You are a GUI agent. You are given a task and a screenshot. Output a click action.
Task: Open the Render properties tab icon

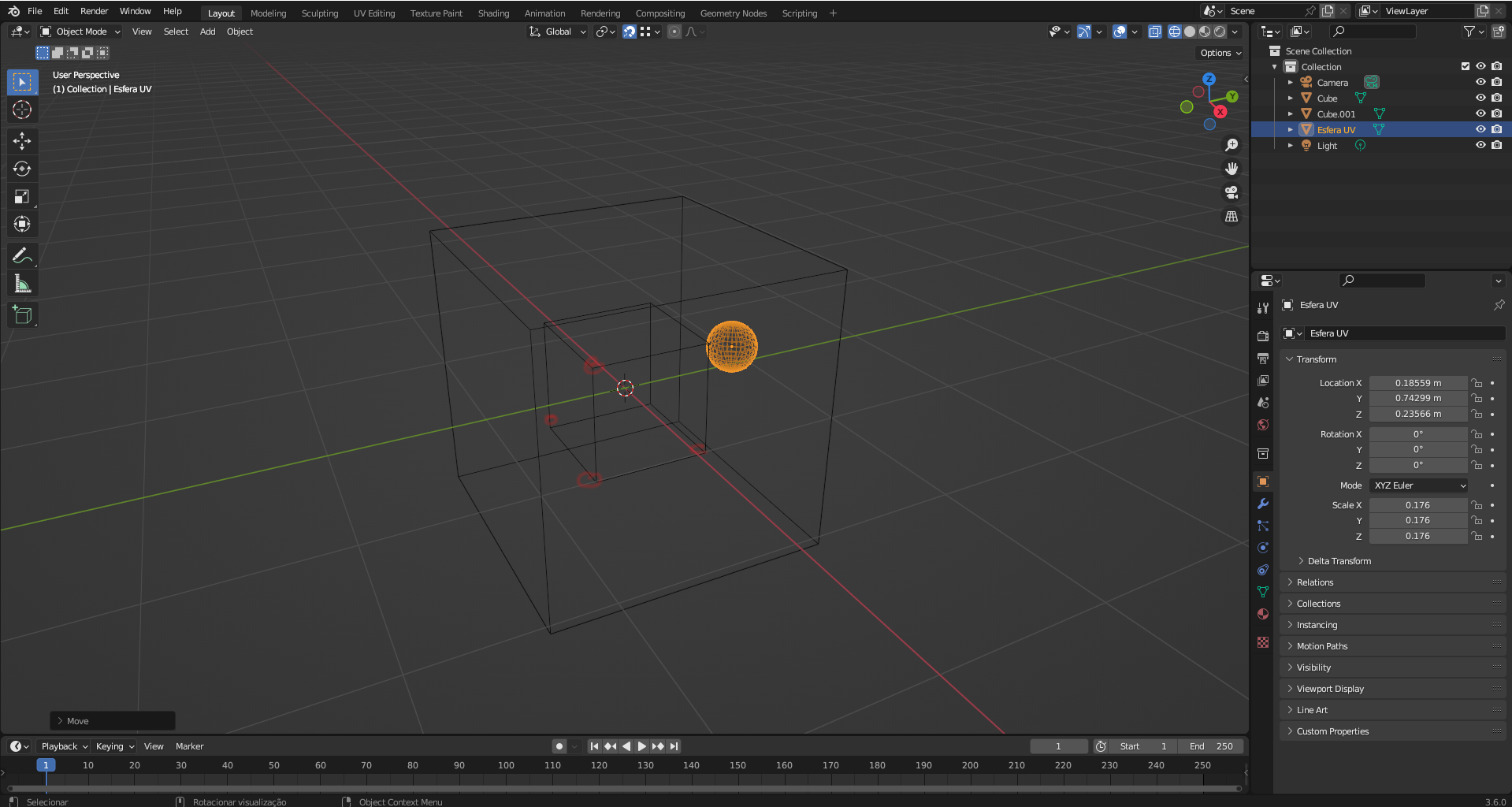pos(1263,336)
